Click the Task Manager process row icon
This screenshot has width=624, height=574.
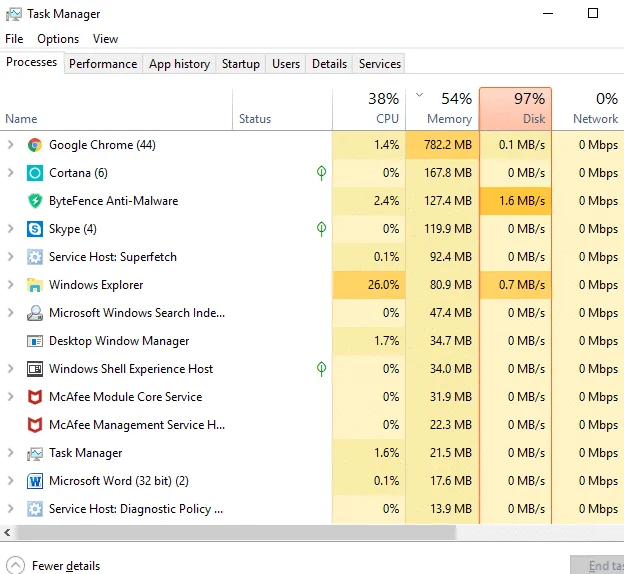35,453
